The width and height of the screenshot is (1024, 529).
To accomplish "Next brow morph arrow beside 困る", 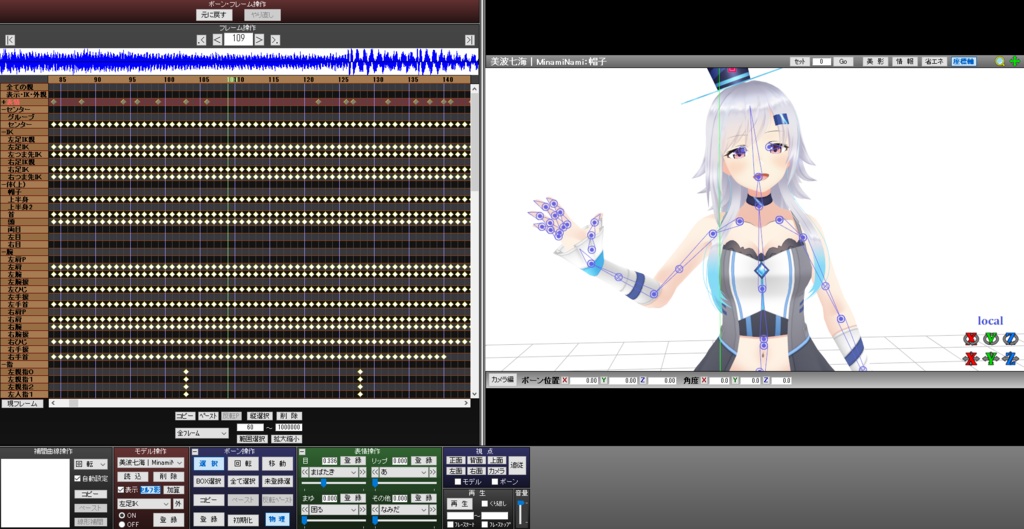I will click(x=362, y=509).
